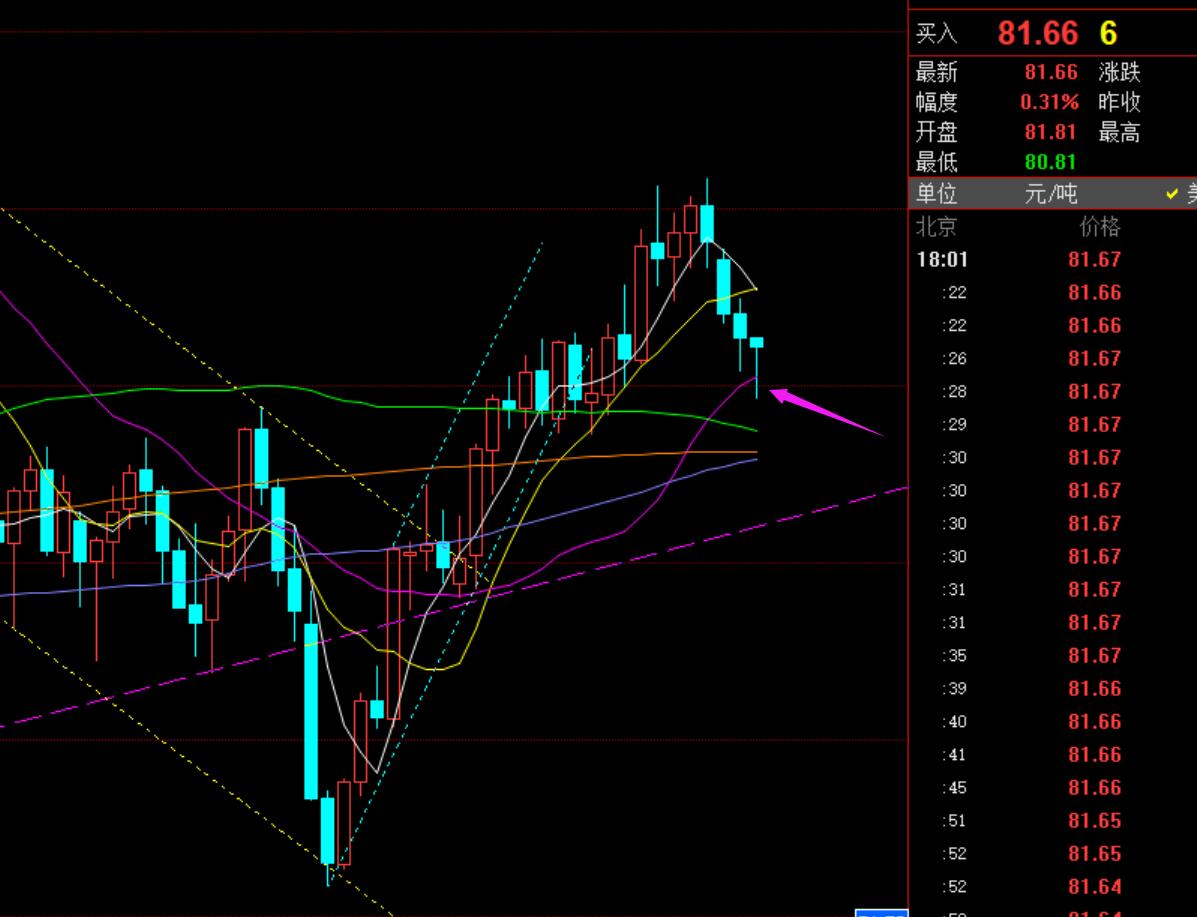
Task: Click the yellow 6 buy volume
Action: pos(1108,33)
